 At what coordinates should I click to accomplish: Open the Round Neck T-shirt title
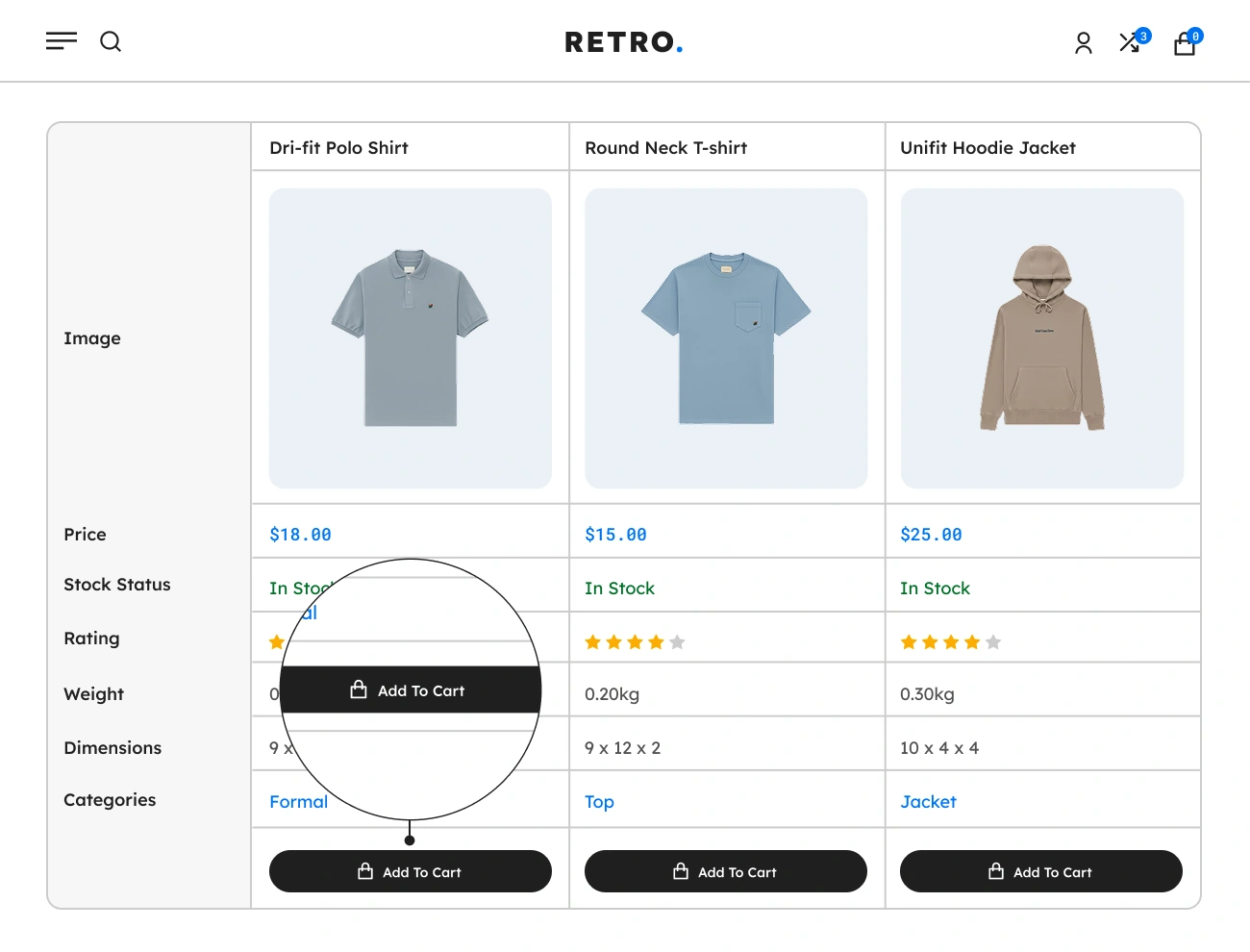coord(665,148)
